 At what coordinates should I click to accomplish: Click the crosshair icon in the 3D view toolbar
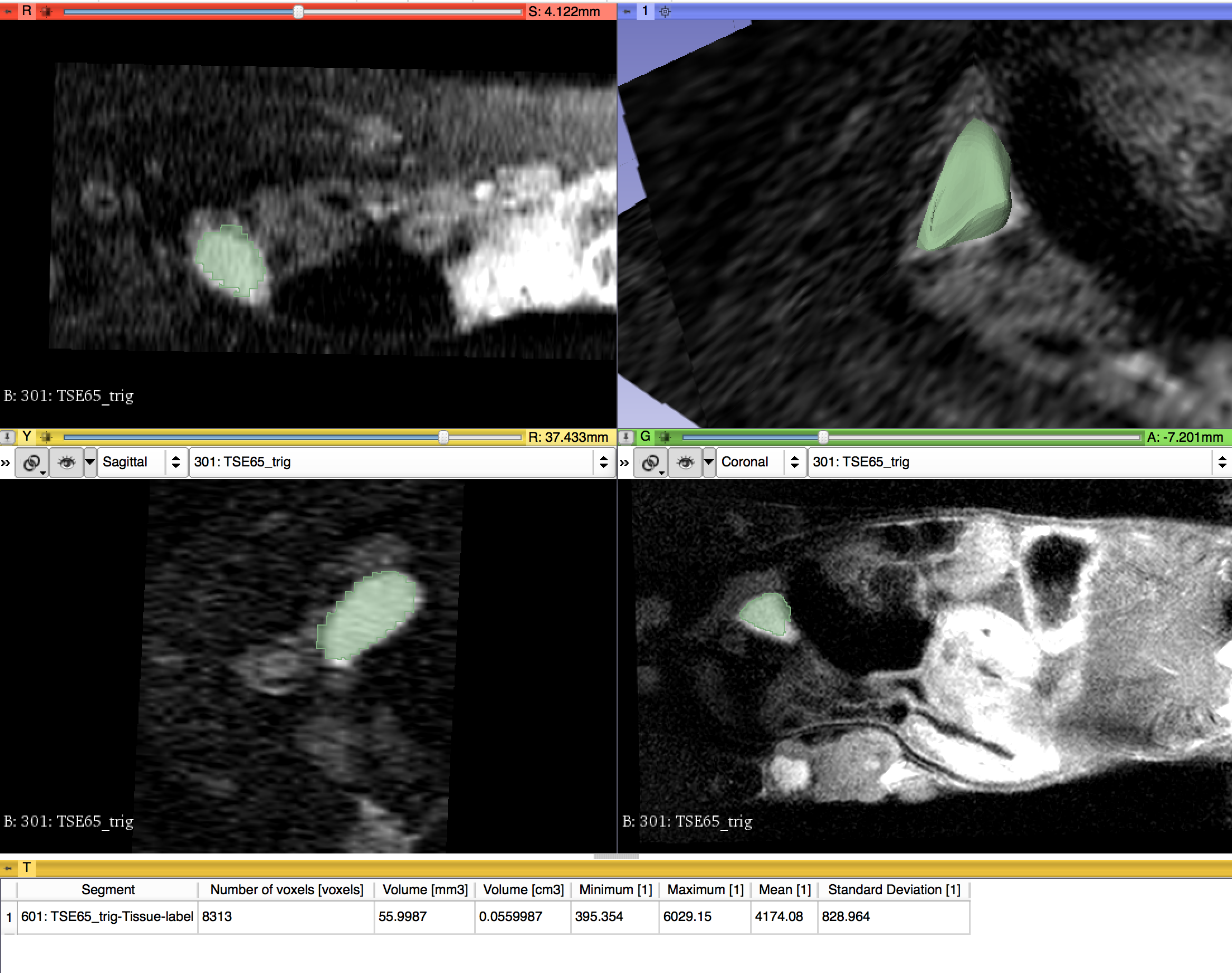point(665,11)
